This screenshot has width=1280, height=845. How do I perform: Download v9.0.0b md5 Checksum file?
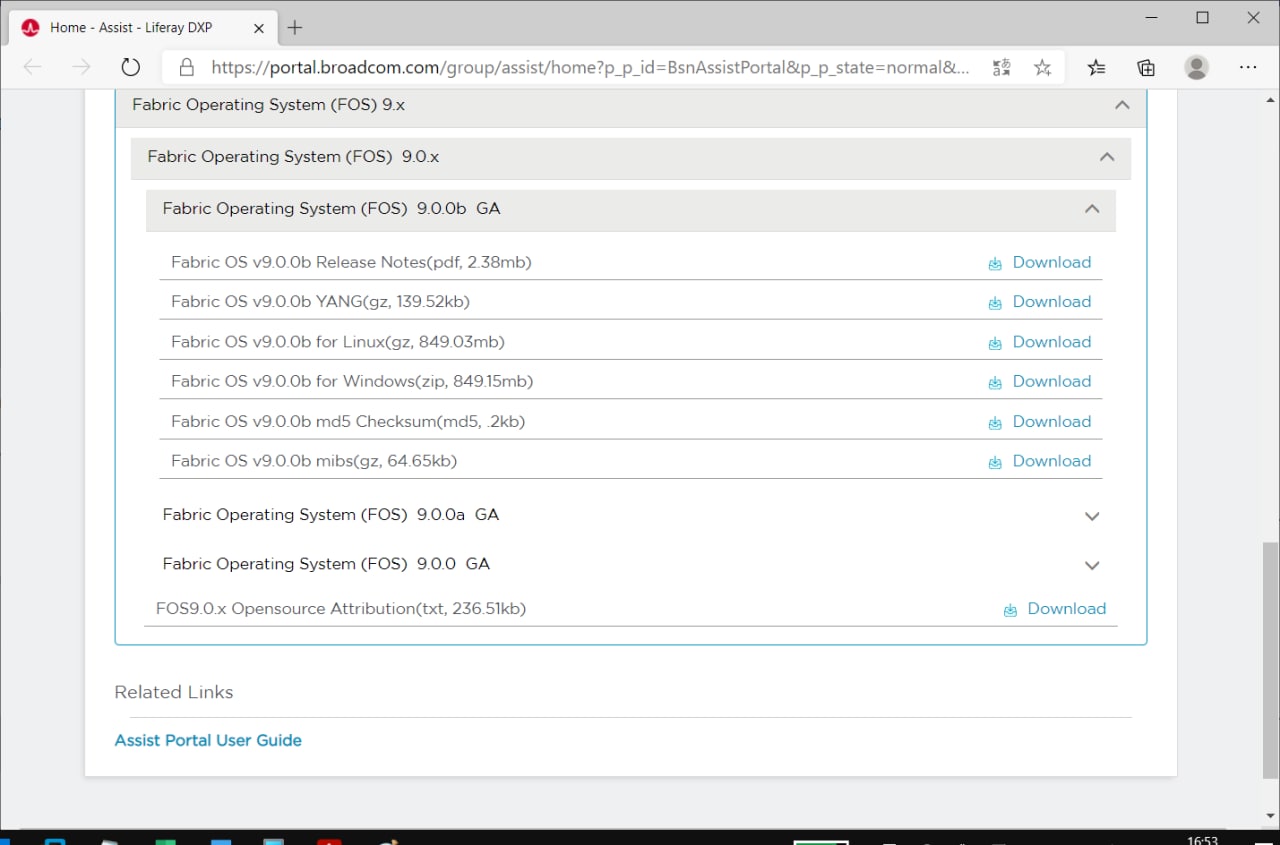pos(1051,421)
